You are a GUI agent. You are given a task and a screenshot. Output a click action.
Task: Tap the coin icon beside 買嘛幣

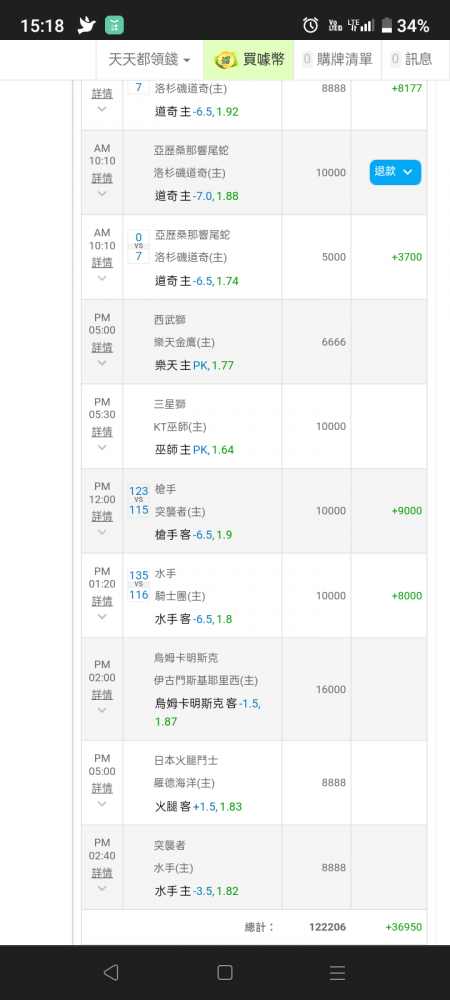(x=225, y=60)
